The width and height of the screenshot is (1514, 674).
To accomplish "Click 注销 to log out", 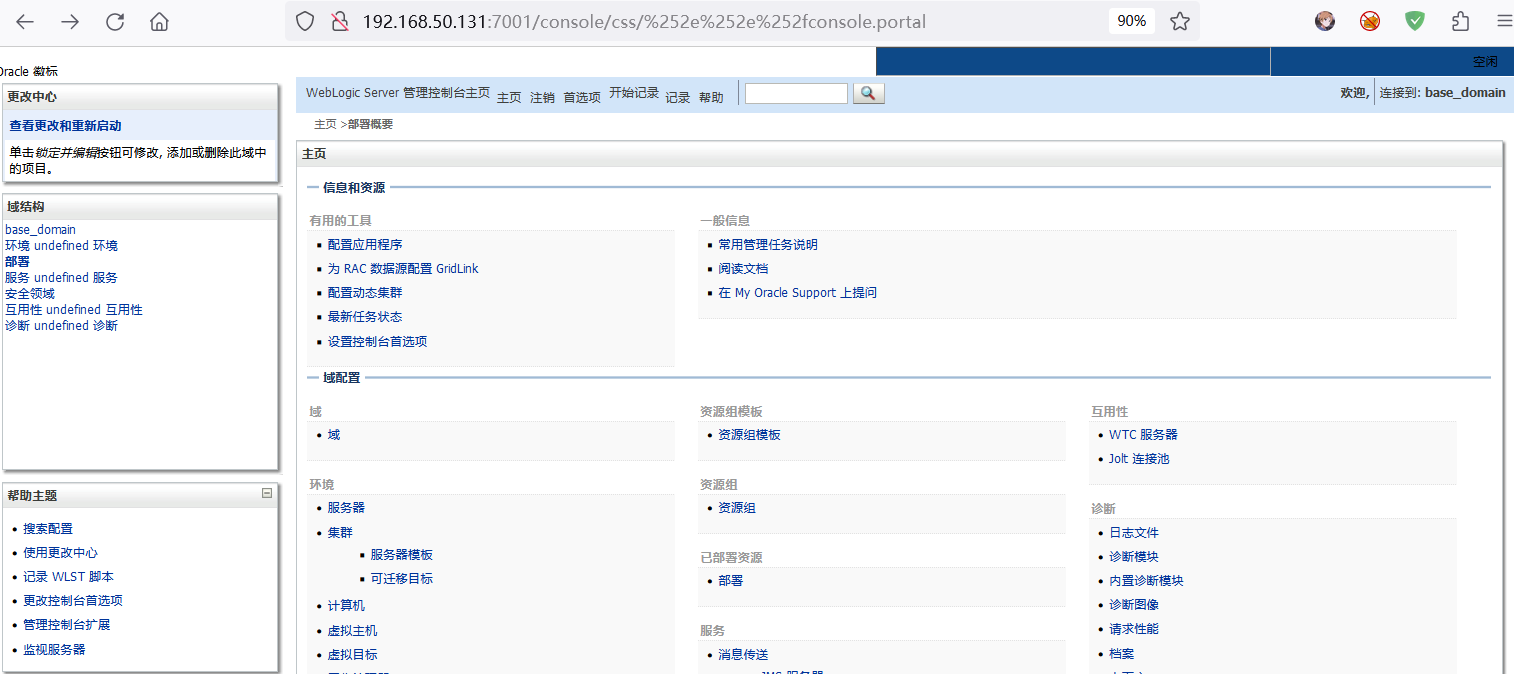I will (x=542, y=97).
